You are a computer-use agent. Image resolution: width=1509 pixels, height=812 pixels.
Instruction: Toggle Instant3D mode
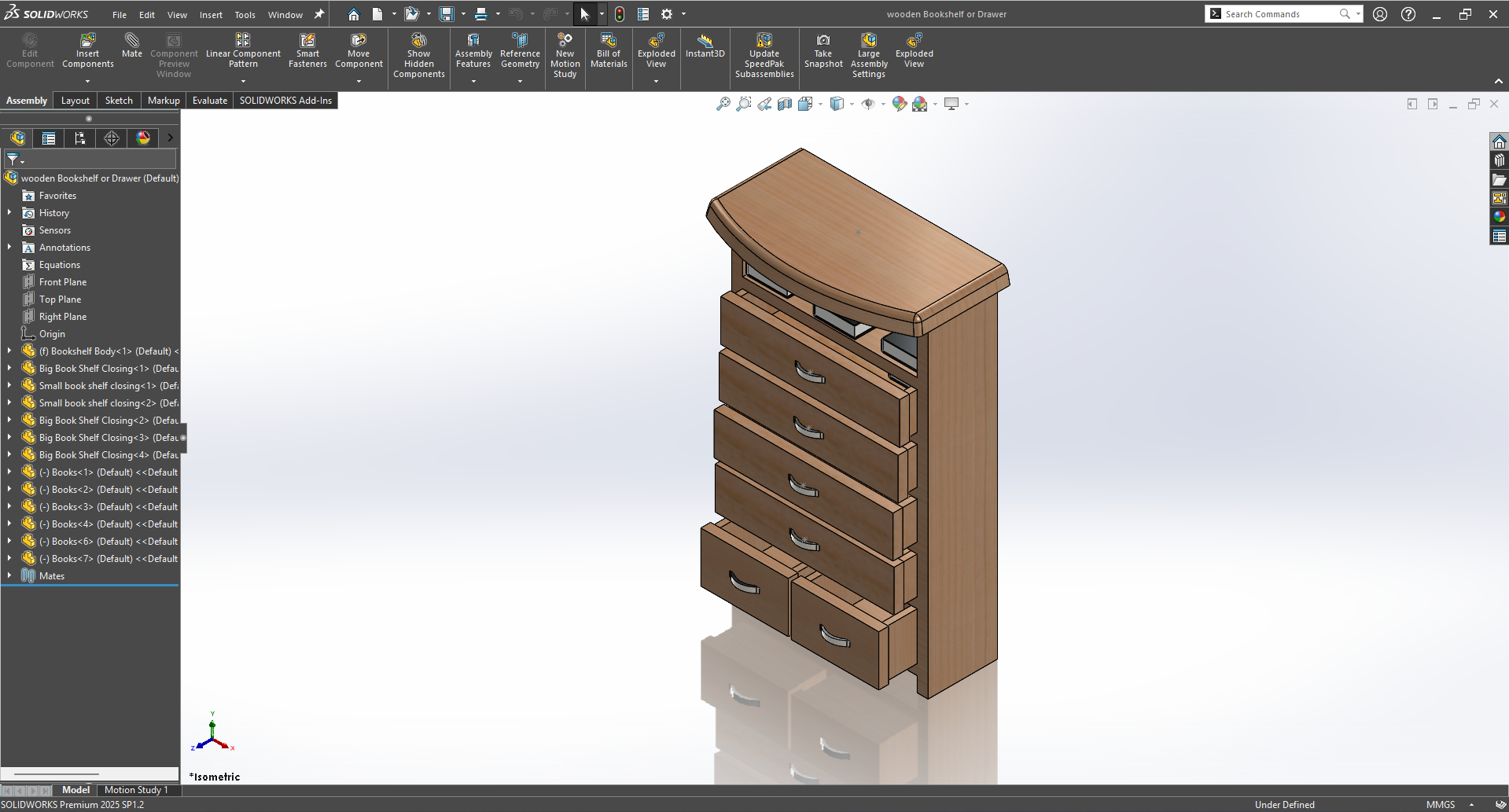[x=705, y=41]
